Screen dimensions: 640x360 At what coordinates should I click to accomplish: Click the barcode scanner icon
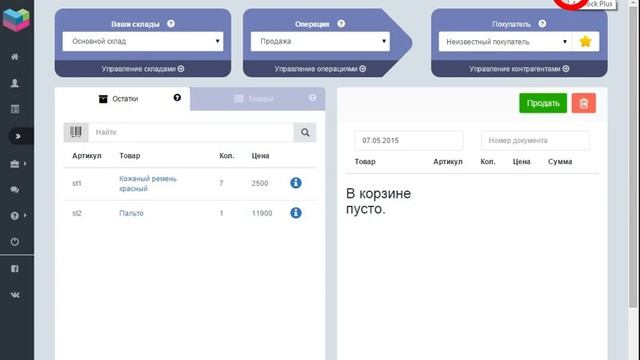point(76,132)
